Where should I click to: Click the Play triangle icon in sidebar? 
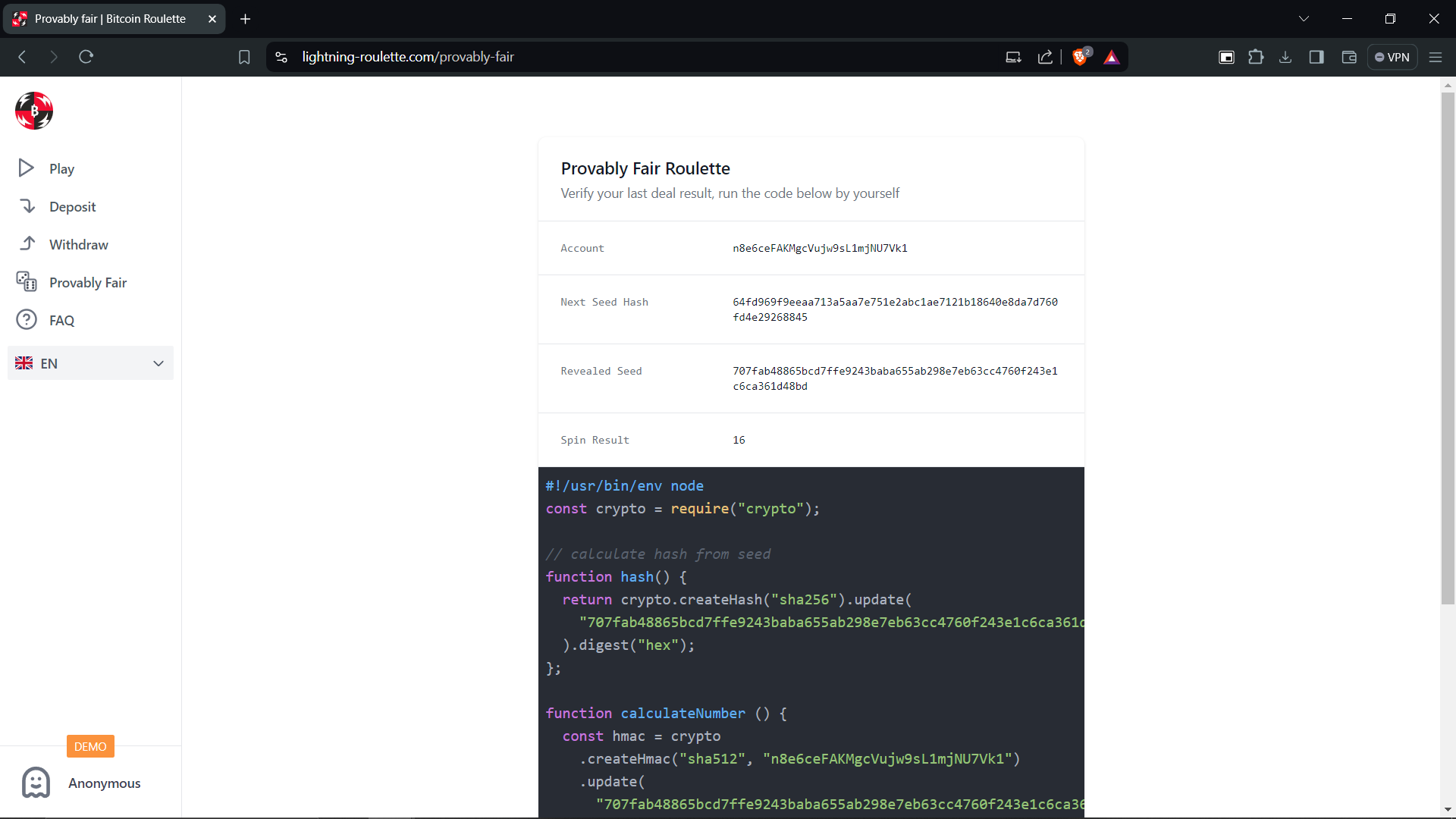tap(27, 168)
